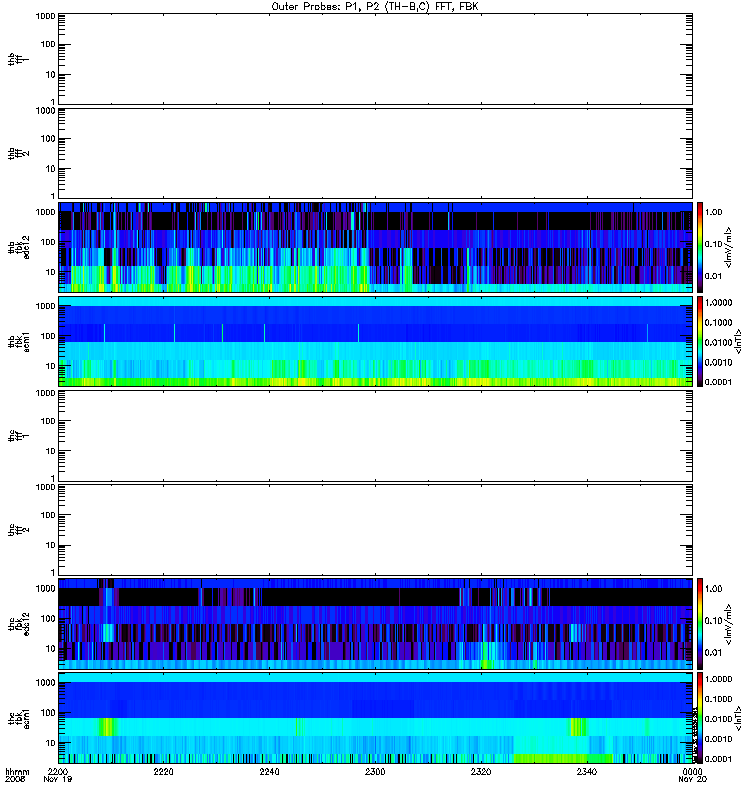
Task: Click the '10' tick label of thc fff 1
Action: click(x=51, y=451)
